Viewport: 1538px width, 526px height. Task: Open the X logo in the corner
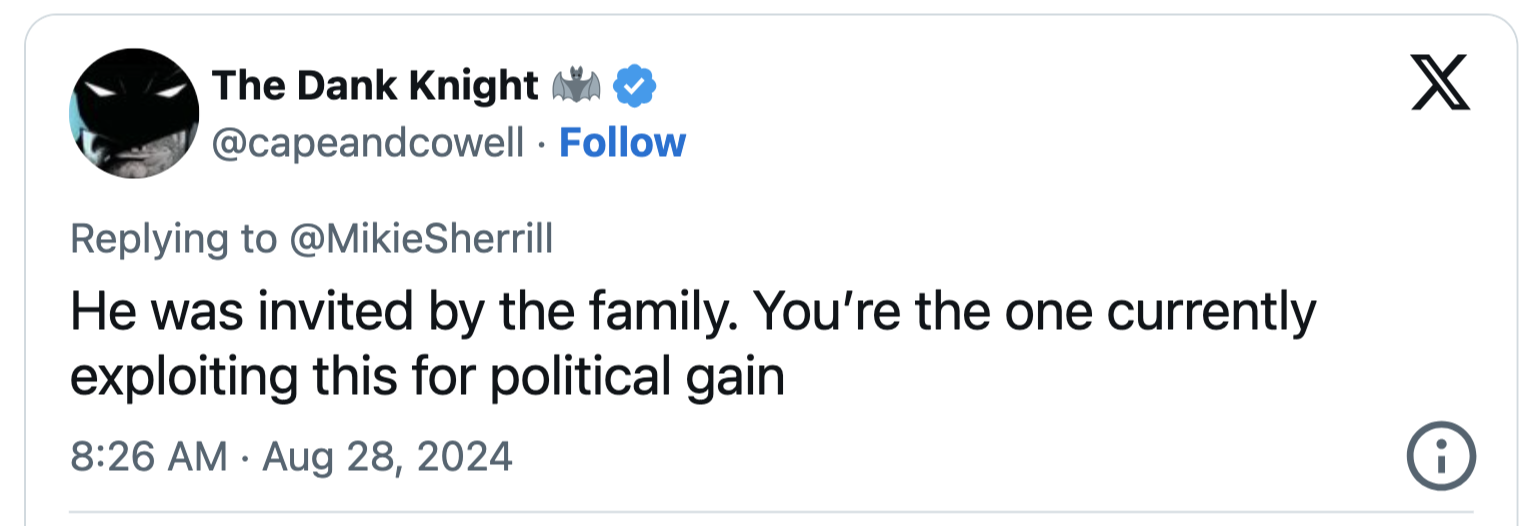pos(1441,85)
